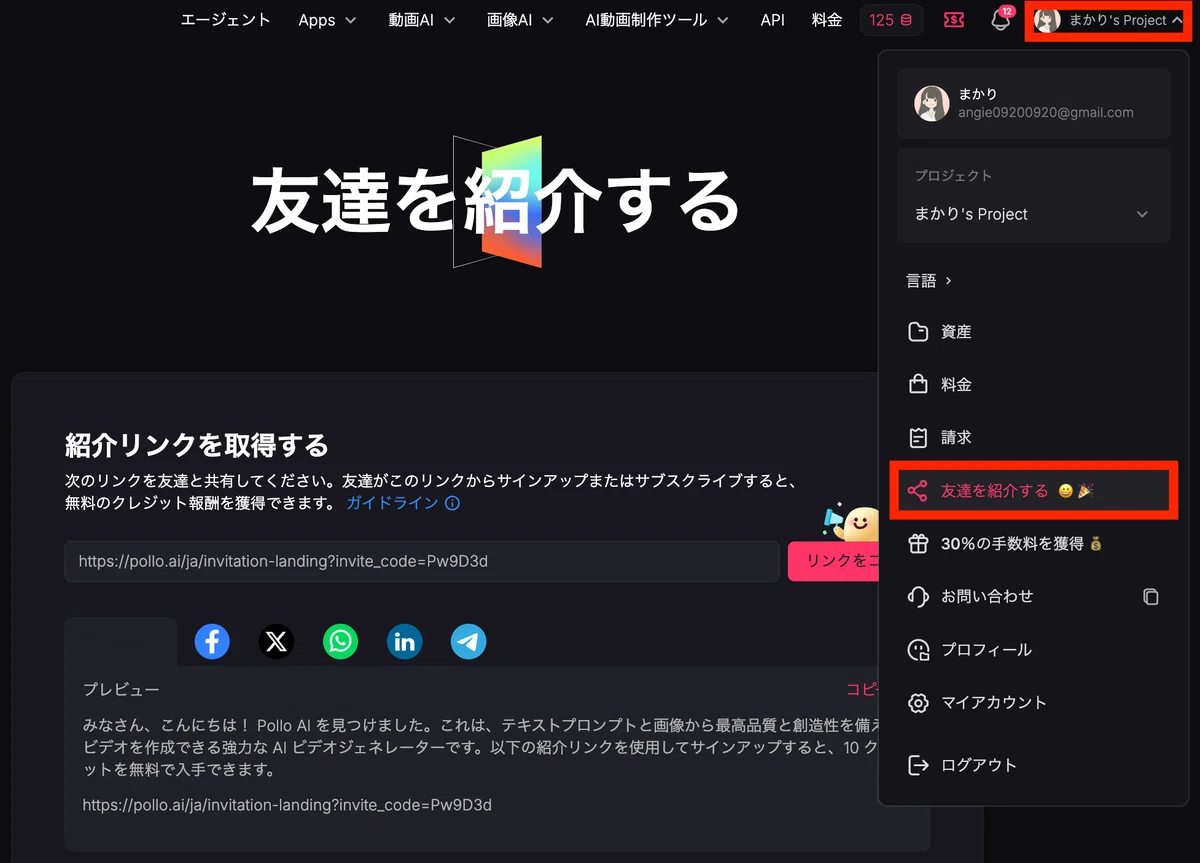Click the folder icon for 資産
This screenshot has width=1200, height=863.
pos(918,332)
